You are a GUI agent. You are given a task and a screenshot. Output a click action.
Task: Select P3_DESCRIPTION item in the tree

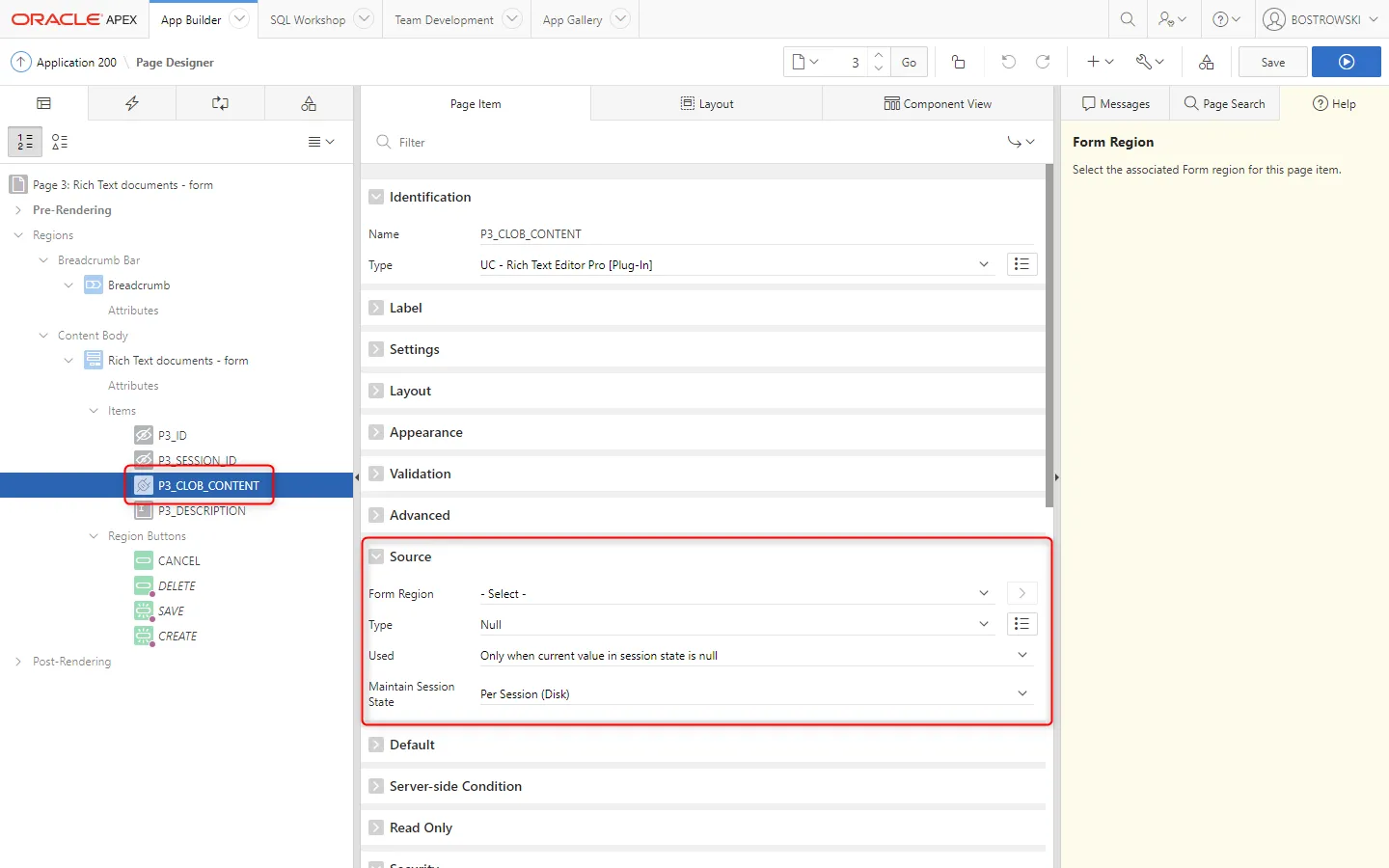pyautogui.click(x=202, y=511)
